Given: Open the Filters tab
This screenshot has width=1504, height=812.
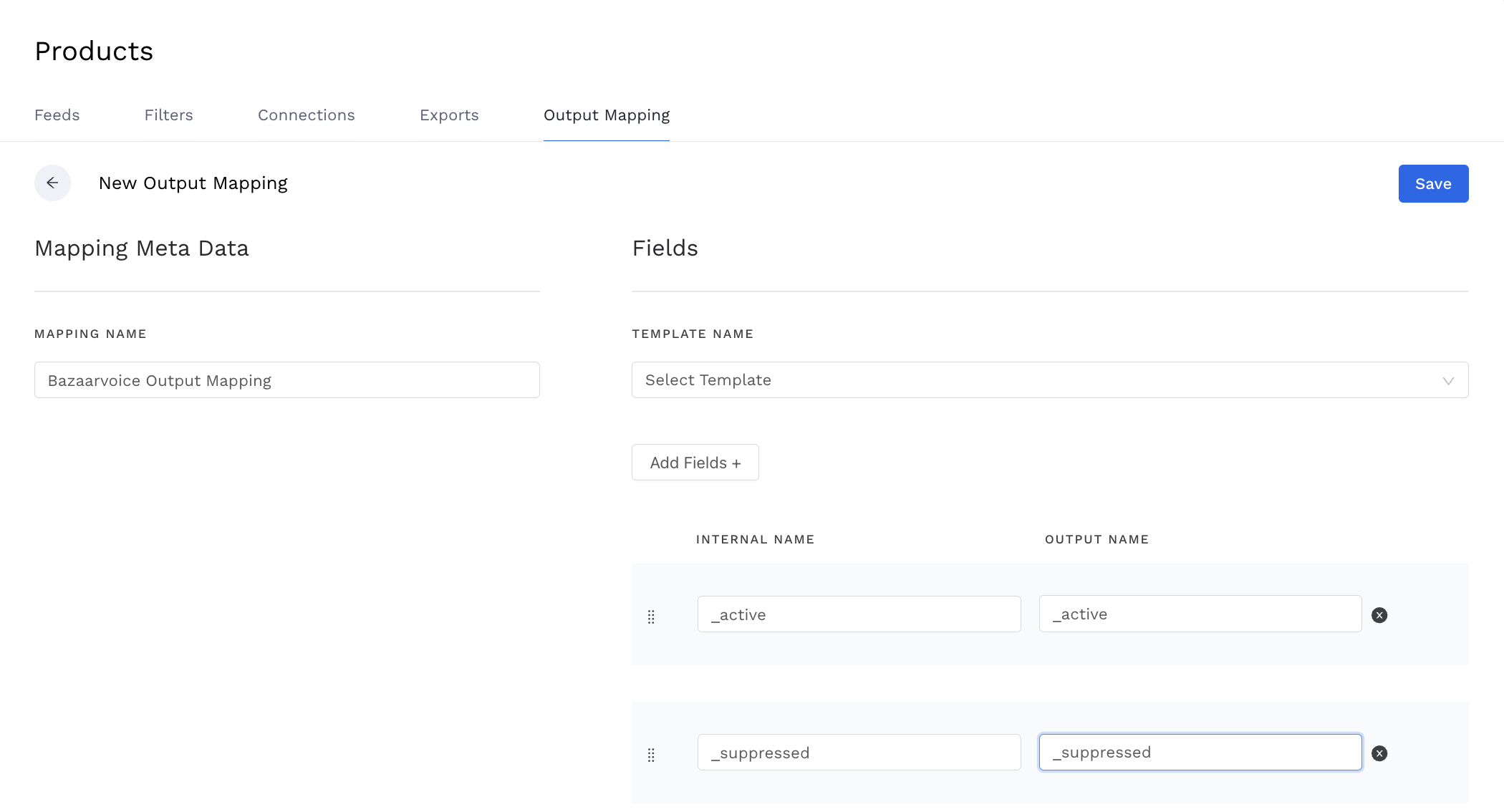Looking at the screenshot, I should tap(168, 115).
